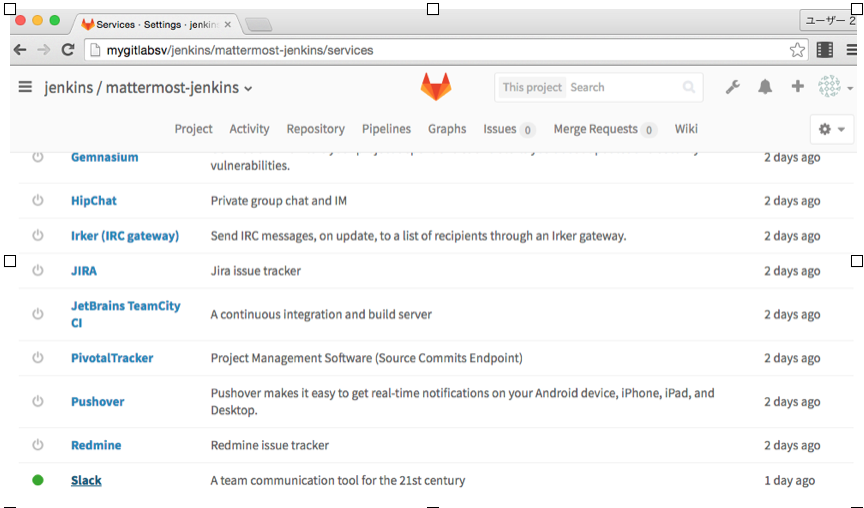Click the power icon for JIRA
The height and width of the screenshot is (508, 864).
coord(37,271)
